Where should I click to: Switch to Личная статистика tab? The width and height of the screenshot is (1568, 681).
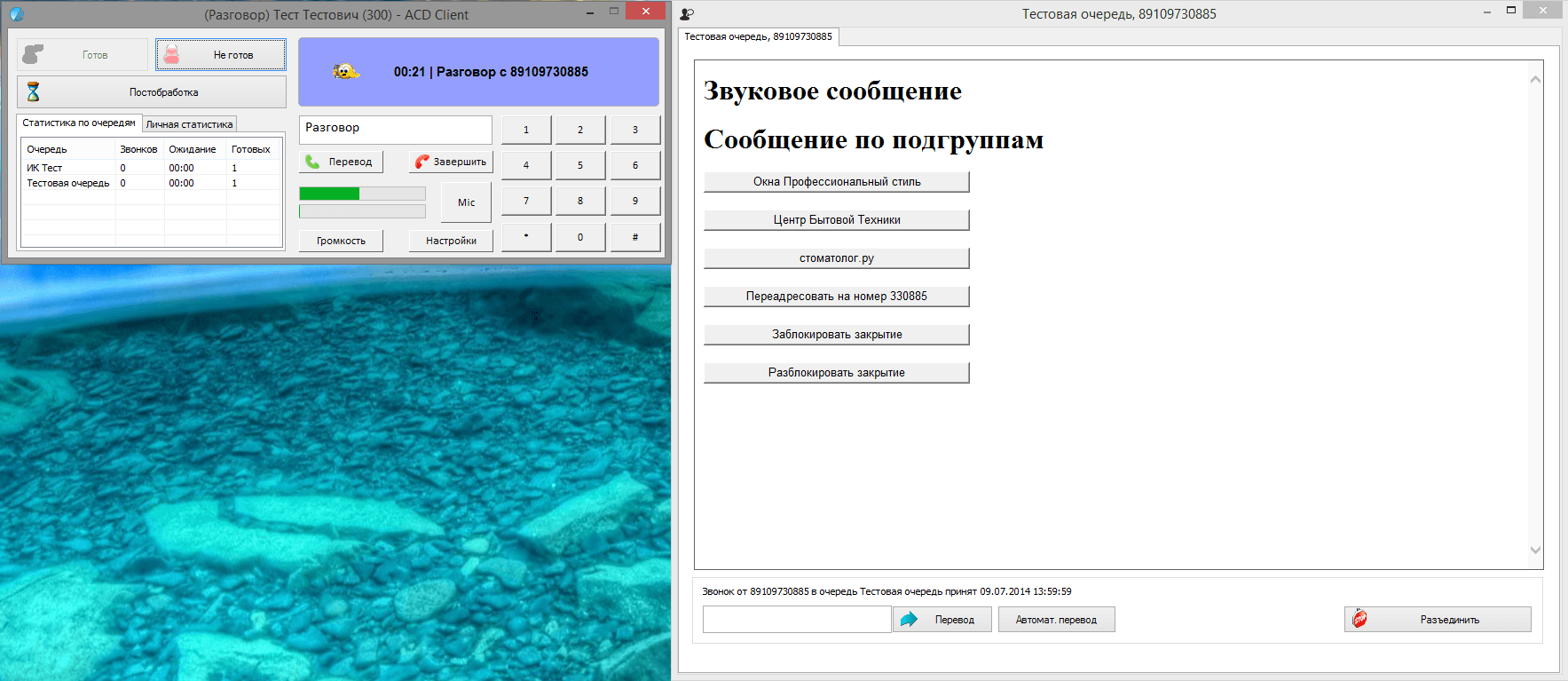pos(189,124)
